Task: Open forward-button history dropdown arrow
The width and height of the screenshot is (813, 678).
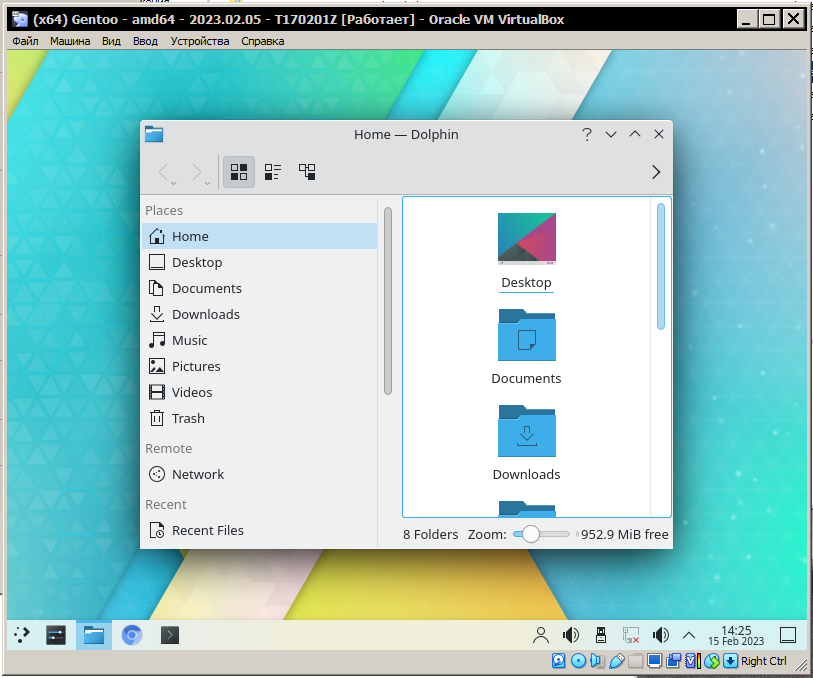Action: pos(207,183)
